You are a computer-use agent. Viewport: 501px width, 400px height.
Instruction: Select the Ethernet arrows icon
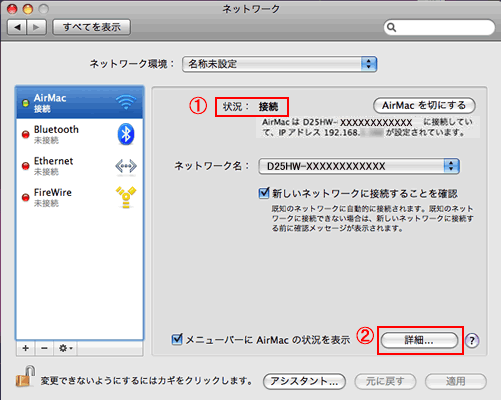tap(126, 166)
